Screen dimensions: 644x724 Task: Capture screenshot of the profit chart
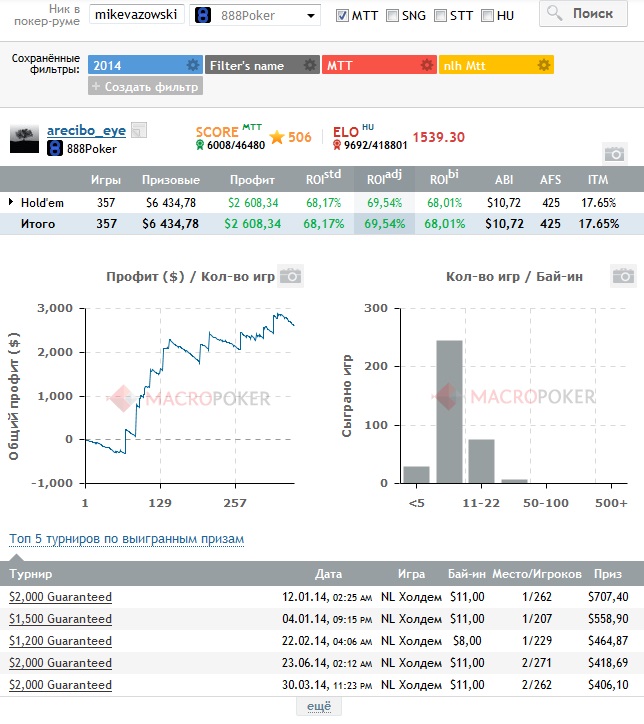(x=290, y=276)
